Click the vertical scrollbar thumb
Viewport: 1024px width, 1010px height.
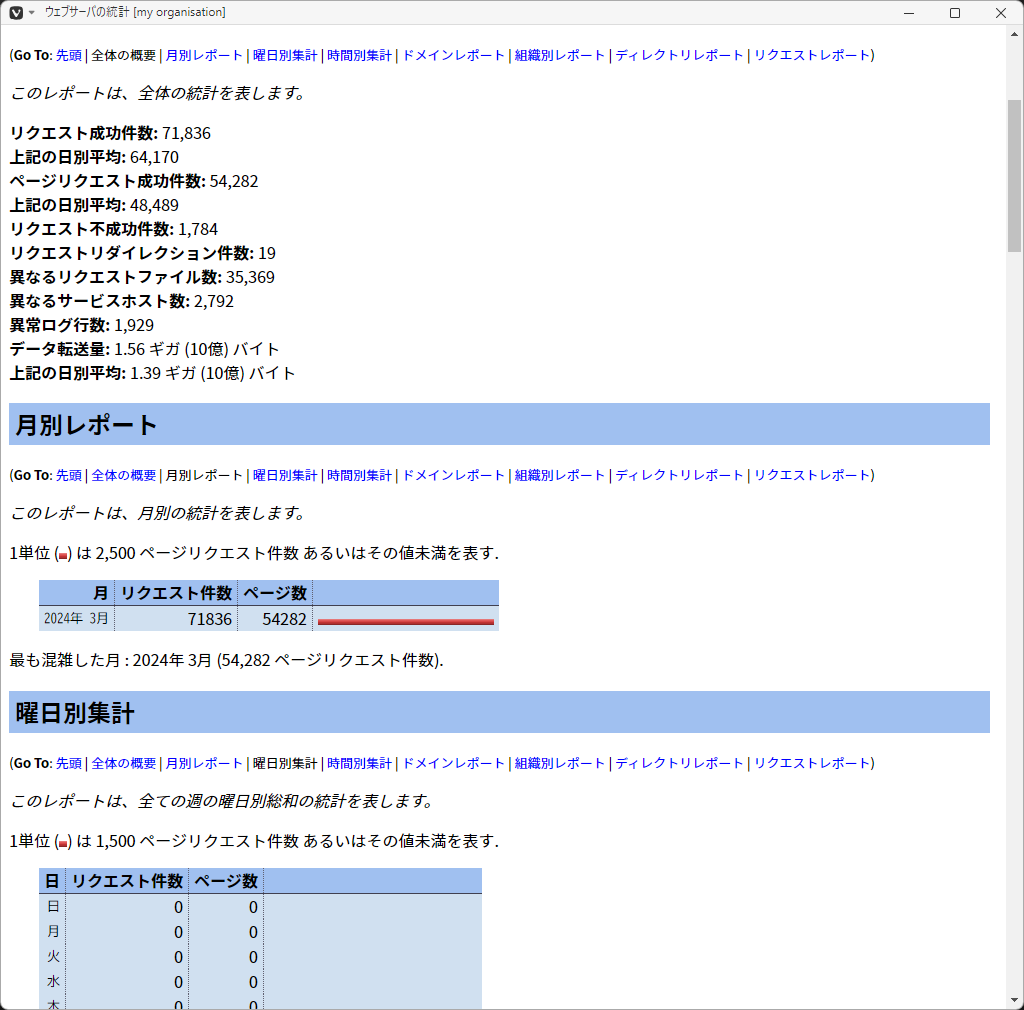click(x=1014, y=176)
